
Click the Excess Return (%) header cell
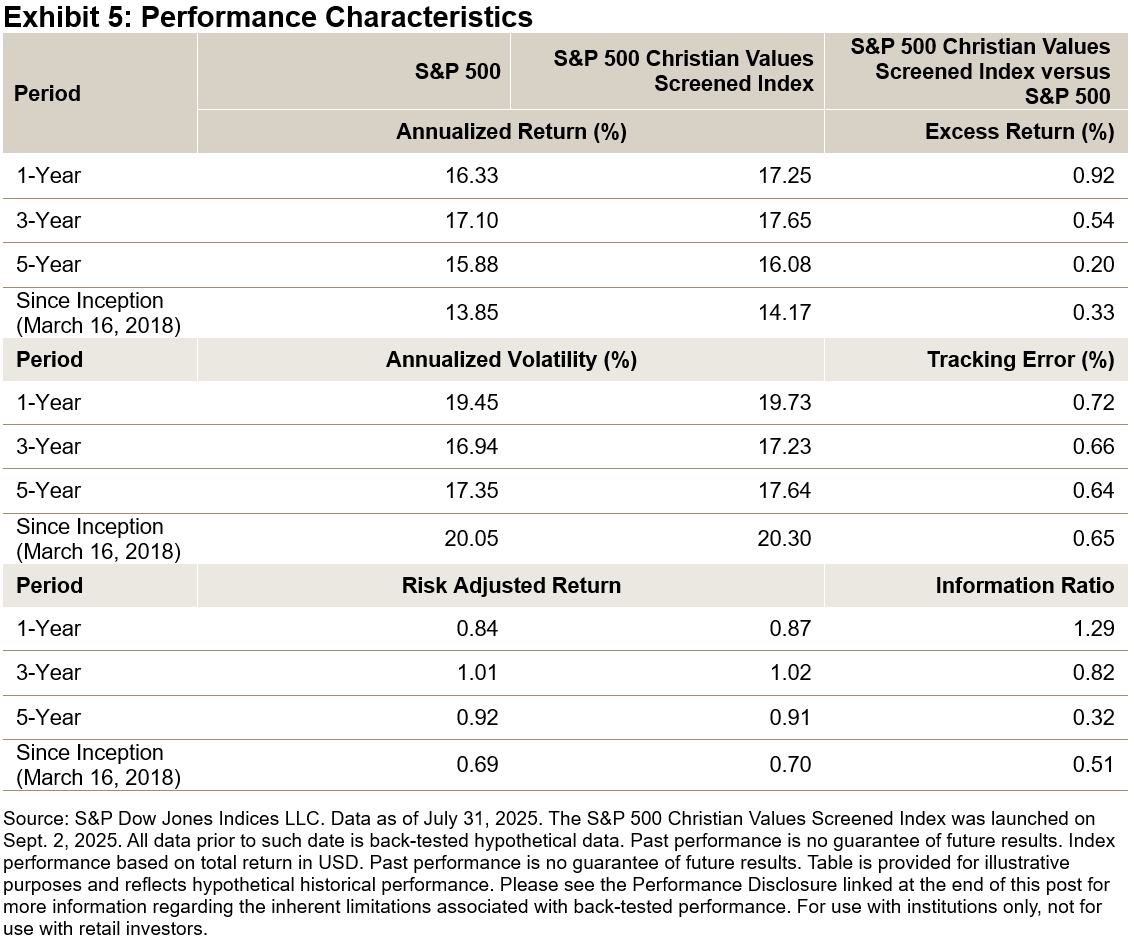click(x=1019, y=132)
